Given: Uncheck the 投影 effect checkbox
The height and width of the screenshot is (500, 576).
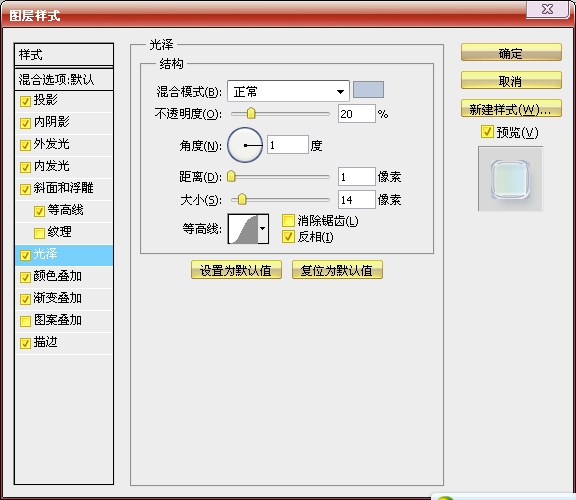Looking at the screenshot, I should 25,101.
